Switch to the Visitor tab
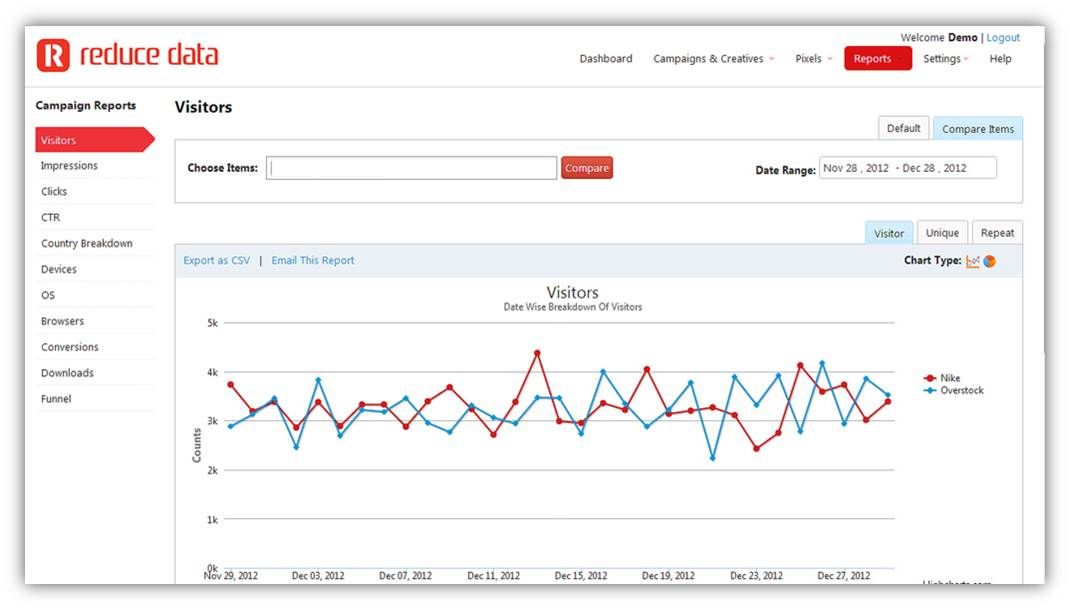Image resolution: width=1070 pixels, height=609 pixels. pyautogui.click(x=888, y=233)
